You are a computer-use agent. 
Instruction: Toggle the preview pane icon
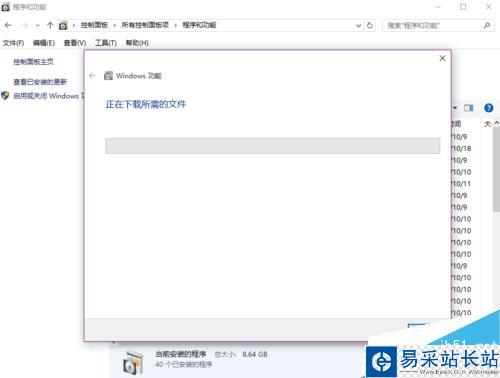point(469,108)
